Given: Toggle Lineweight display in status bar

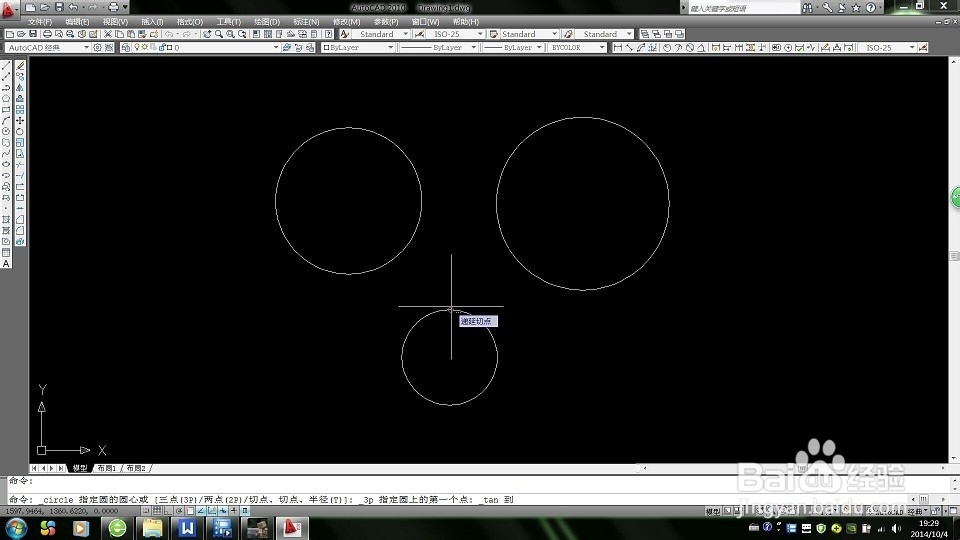Looking at the screenshot, I should coord(234,511).
